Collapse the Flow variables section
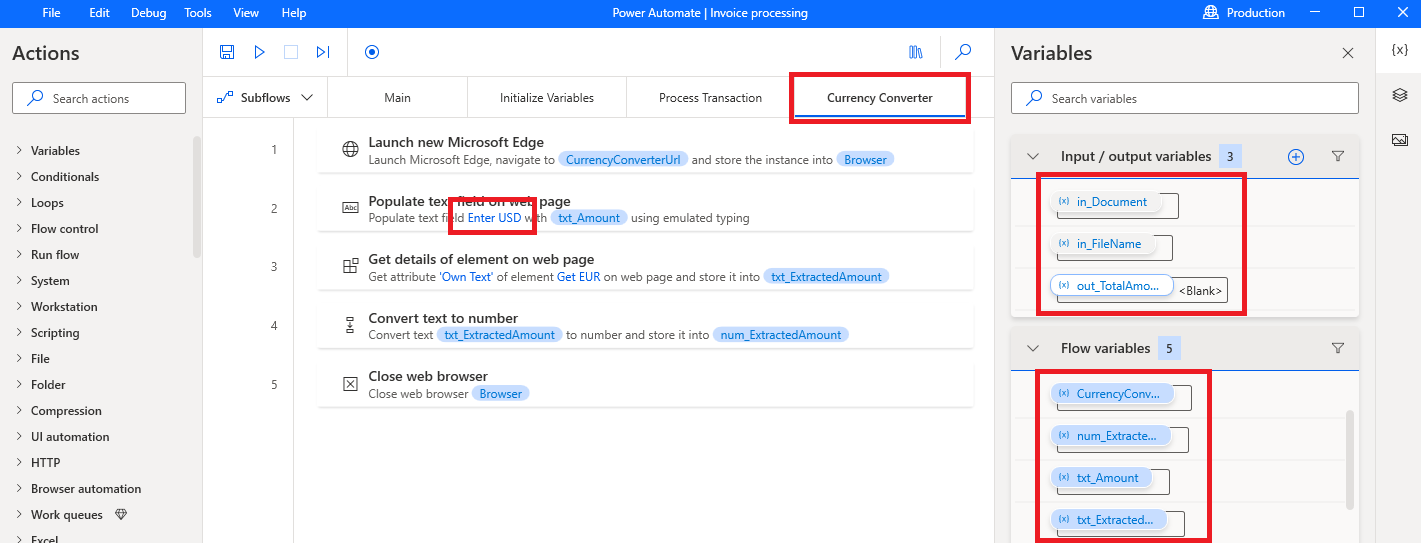1421x543 pixels. coord(1033,348)
